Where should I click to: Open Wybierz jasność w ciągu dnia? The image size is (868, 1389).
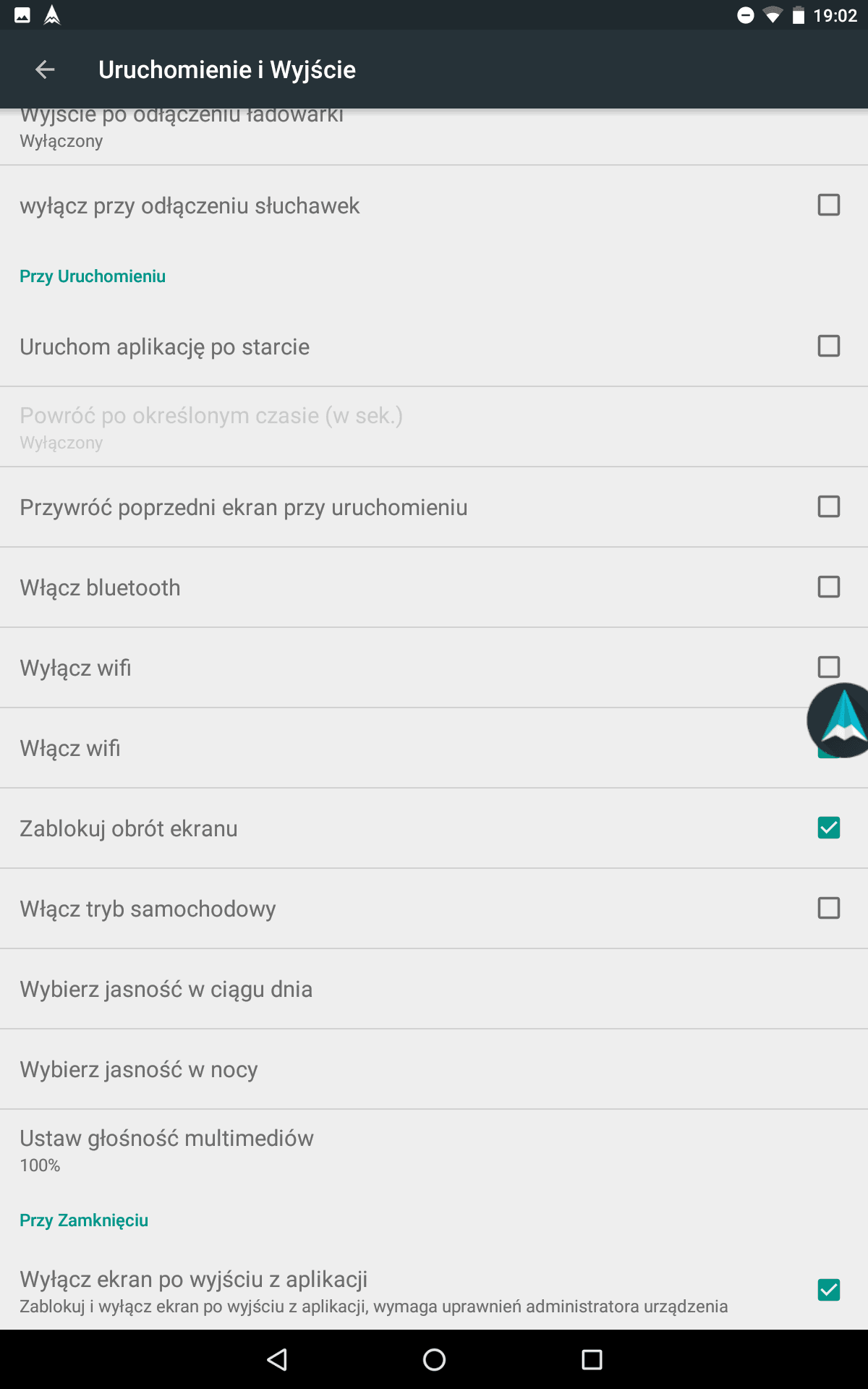pos(434,989)
